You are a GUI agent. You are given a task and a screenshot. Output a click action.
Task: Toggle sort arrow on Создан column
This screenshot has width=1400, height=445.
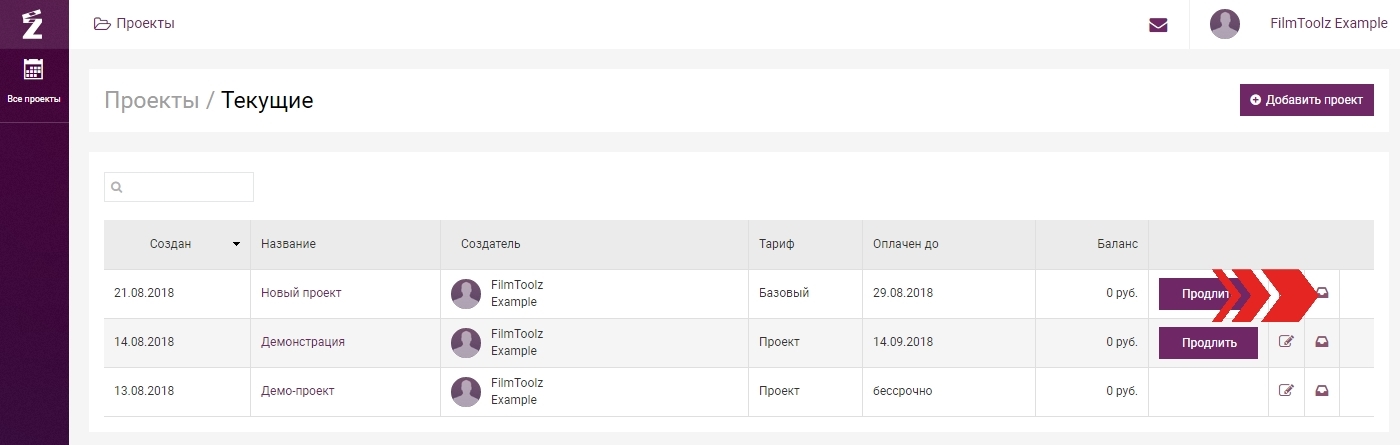[237, 244]
